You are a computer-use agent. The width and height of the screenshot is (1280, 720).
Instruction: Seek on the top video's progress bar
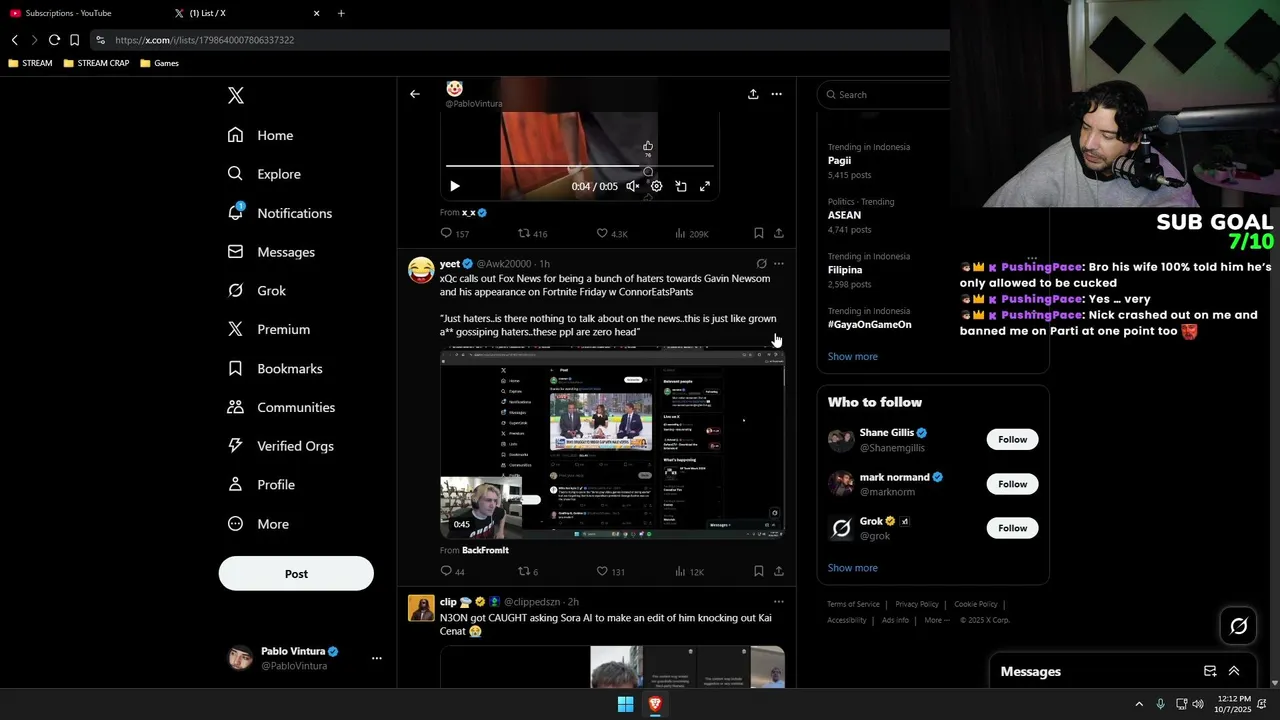tap(580, 166)
